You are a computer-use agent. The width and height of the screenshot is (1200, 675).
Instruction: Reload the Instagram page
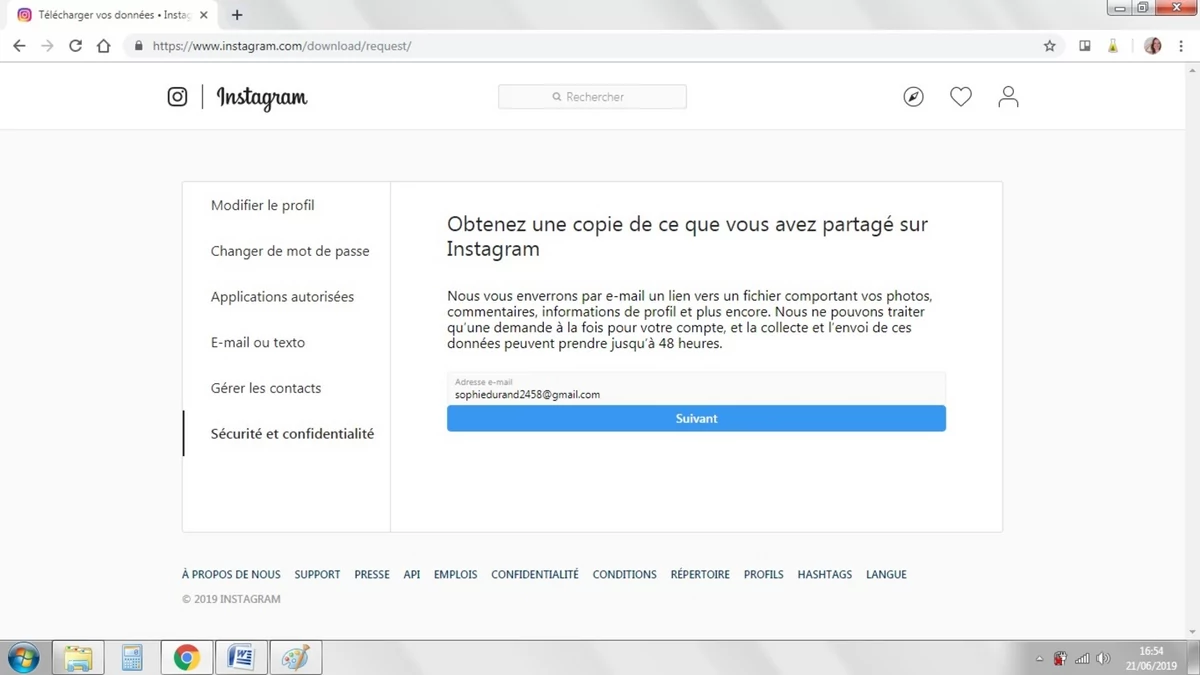pyautogui.click(x=75, y=46)
